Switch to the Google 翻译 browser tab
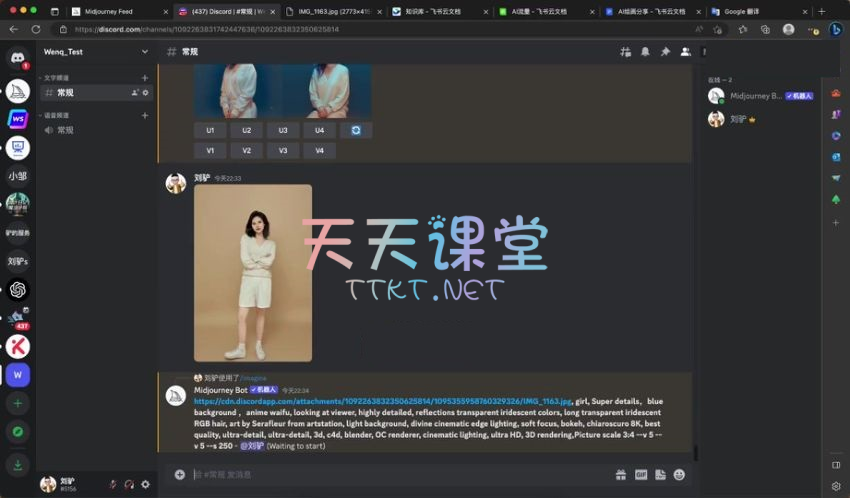Viewport: 850px width, 498px height. pos(755,11)
